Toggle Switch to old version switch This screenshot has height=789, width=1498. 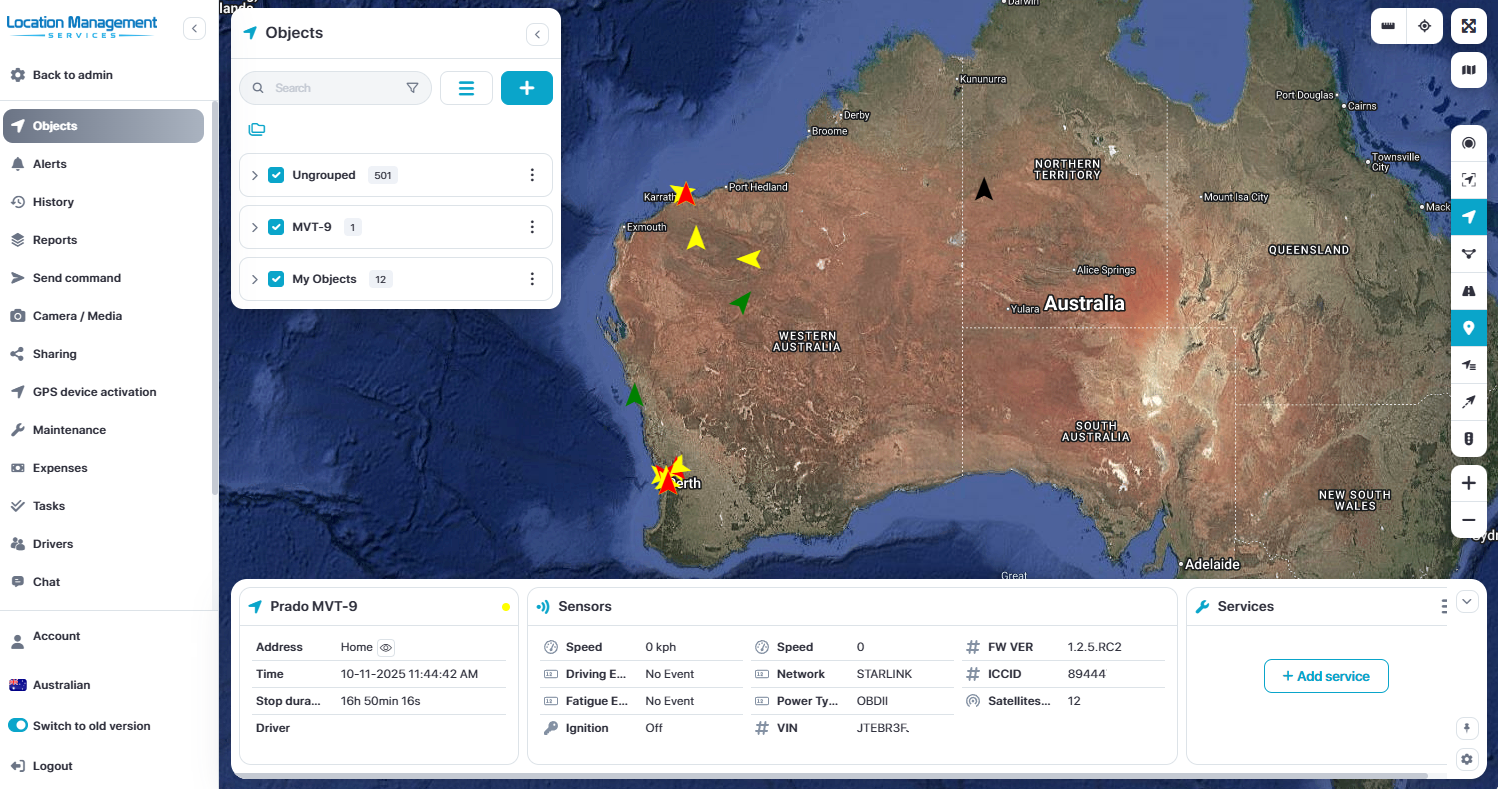point(18,726)
